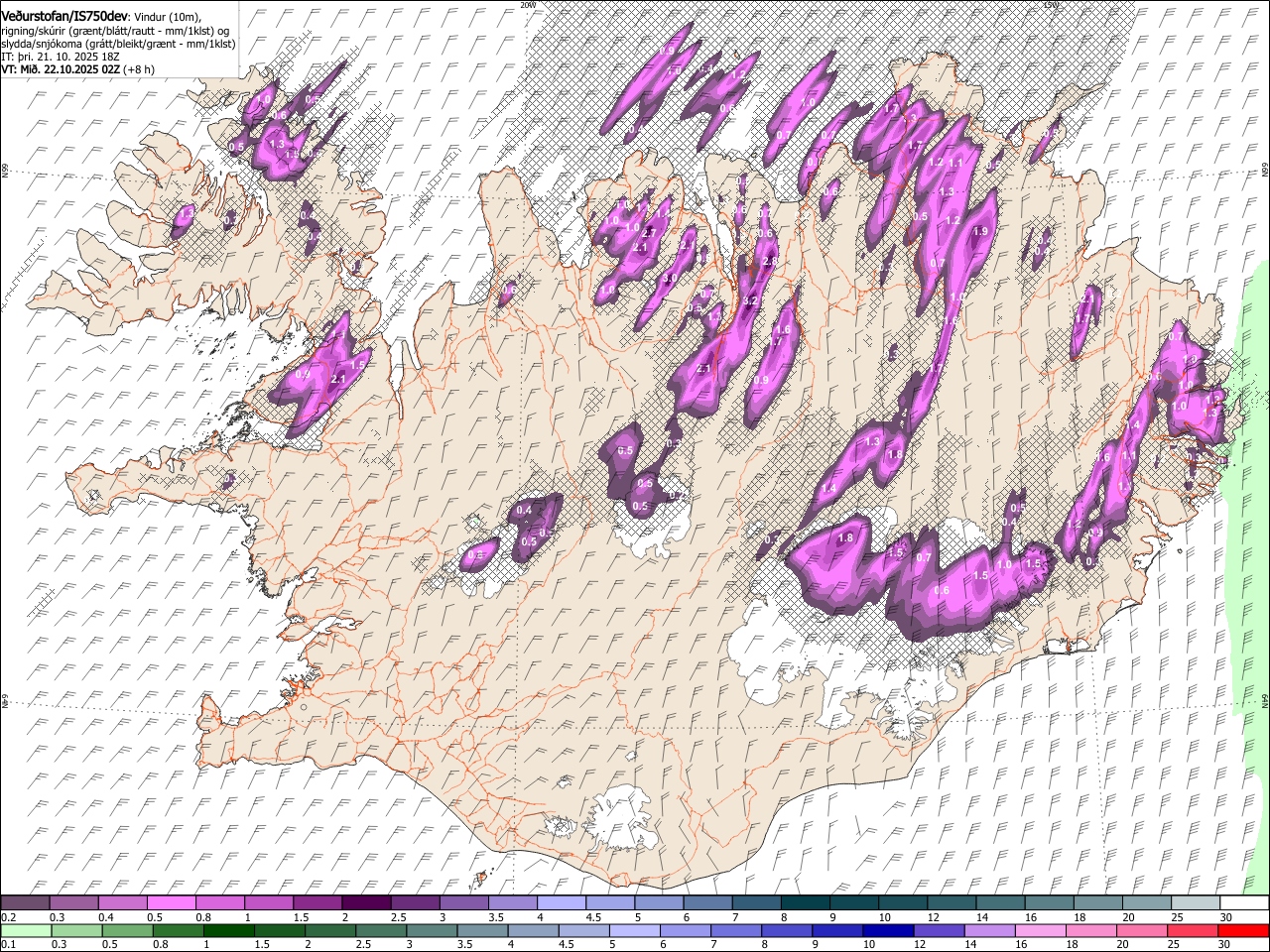Screen dimensions: 1270x952
Task: Click the Veðurstofan/IS750dev title text
Action: point(64,16)
